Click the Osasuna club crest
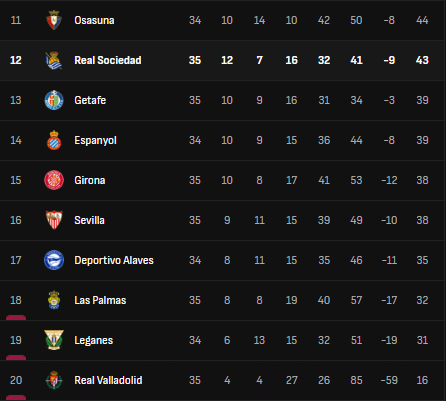Viewport: 446px width, 401px height. (x=54, y=20)
